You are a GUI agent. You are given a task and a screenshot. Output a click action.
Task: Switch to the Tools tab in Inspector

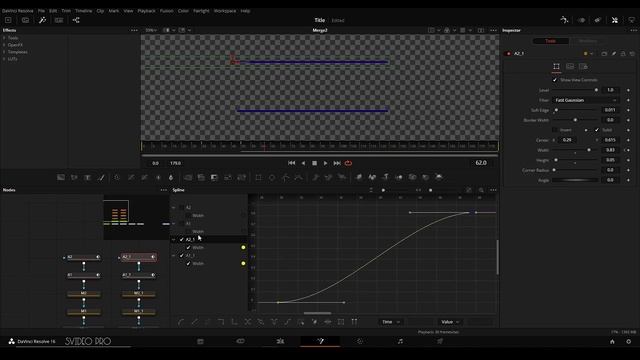tap(551, 41)
